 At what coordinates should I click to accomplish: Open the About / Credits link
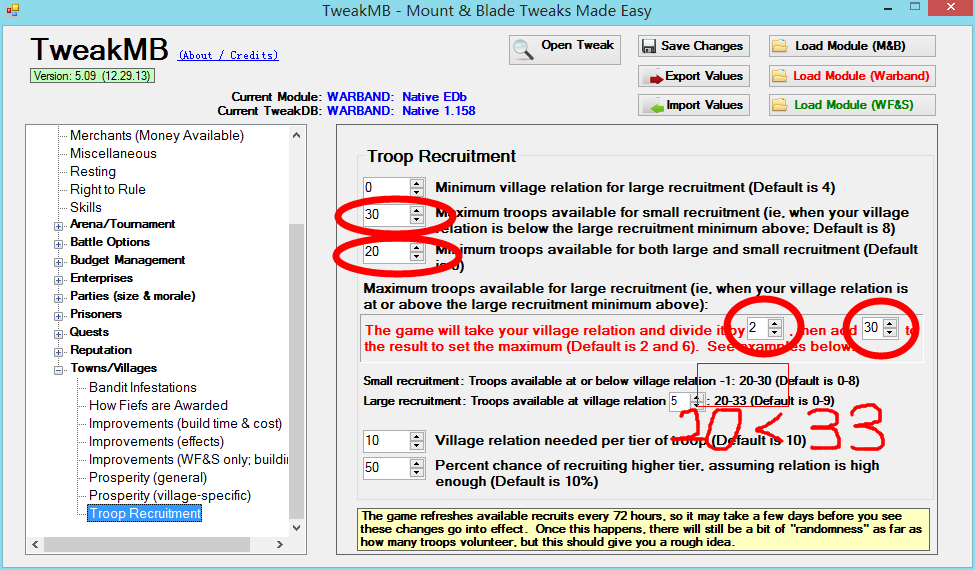[228, 55]
